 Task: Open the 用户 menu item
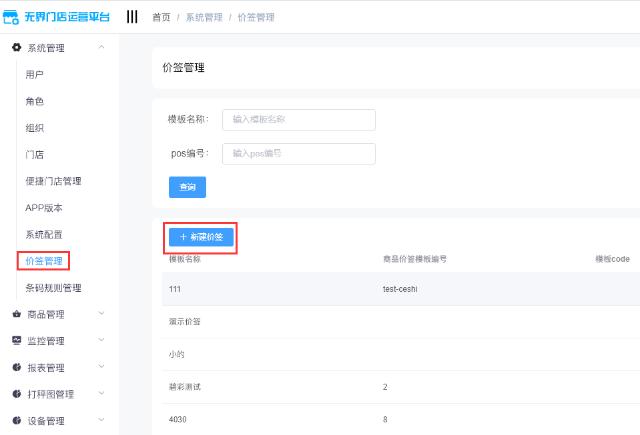tap(34, 75)
